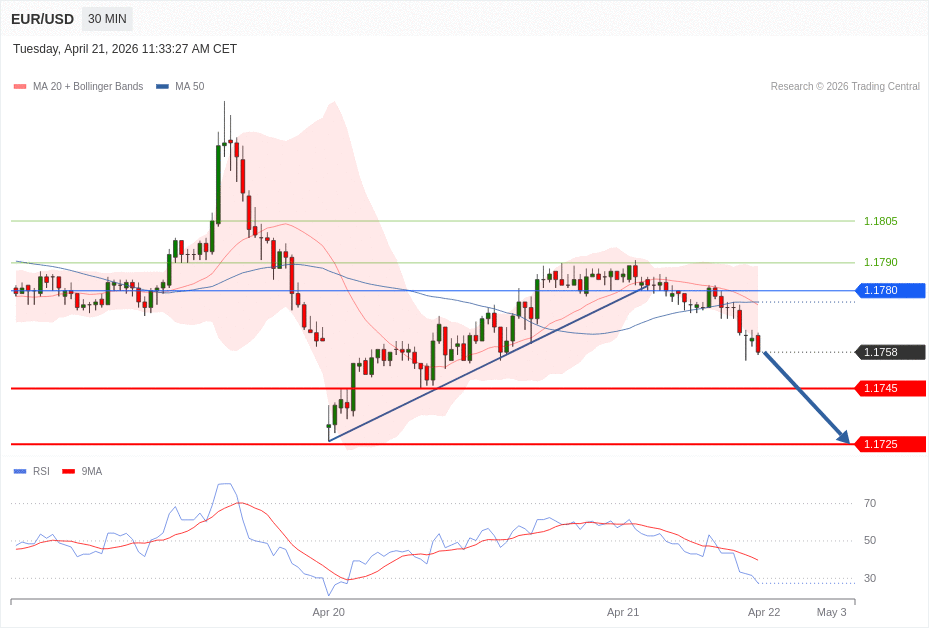Click the May 3 label on the time axis

[x=831, y=612]
